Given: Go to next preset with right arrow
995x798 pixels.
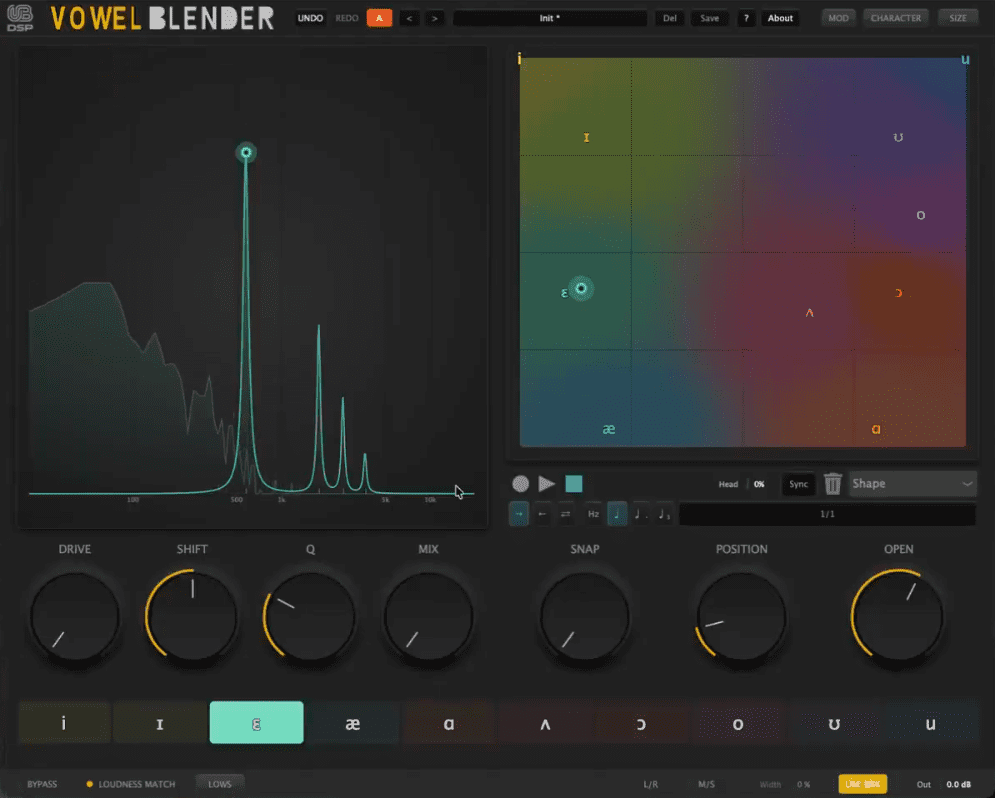Looking at the screenshot, I should click(435, 18).
